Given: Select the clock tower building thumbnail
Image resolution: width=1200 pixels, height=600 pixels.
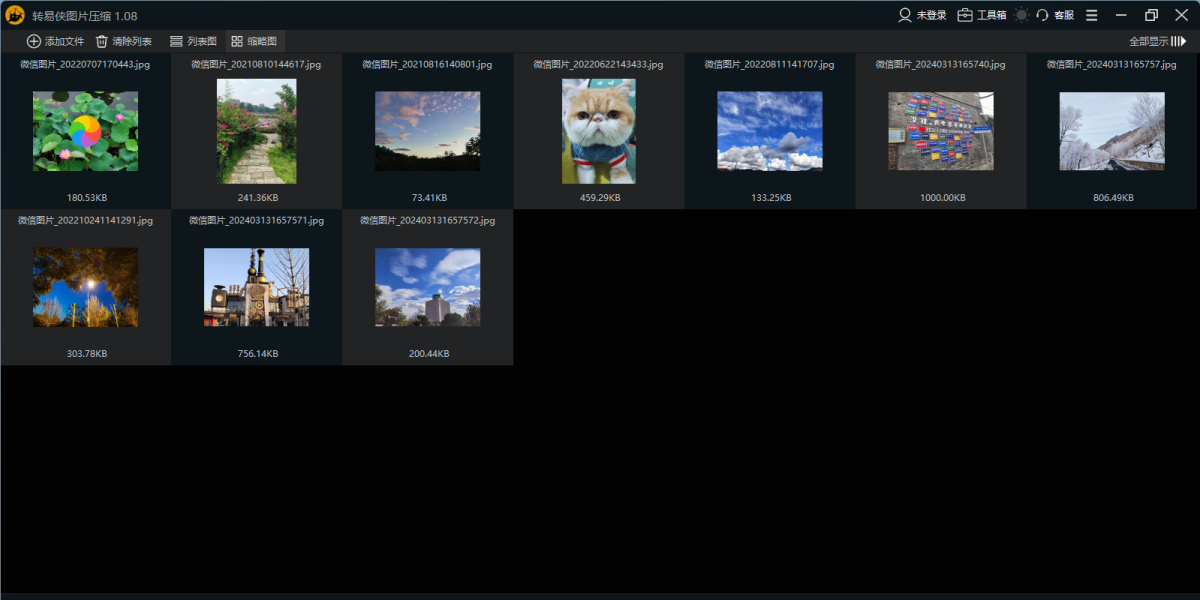Looking at the screenshot, I should pyautogui.click(x=256, y=287).
